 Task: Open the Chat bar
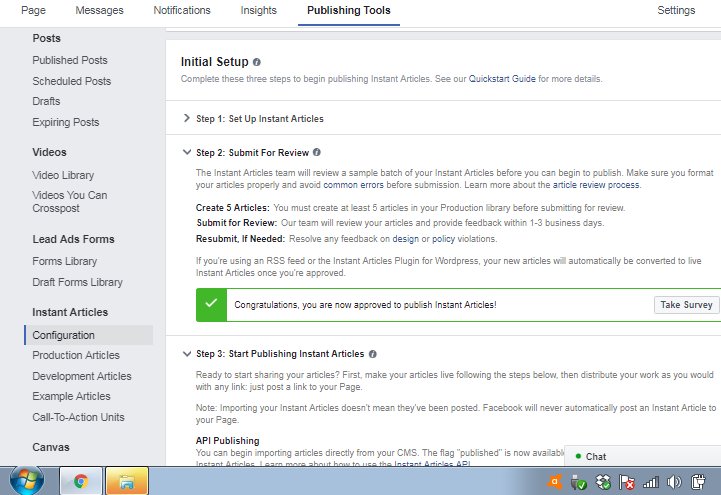(x=642, y=456)
